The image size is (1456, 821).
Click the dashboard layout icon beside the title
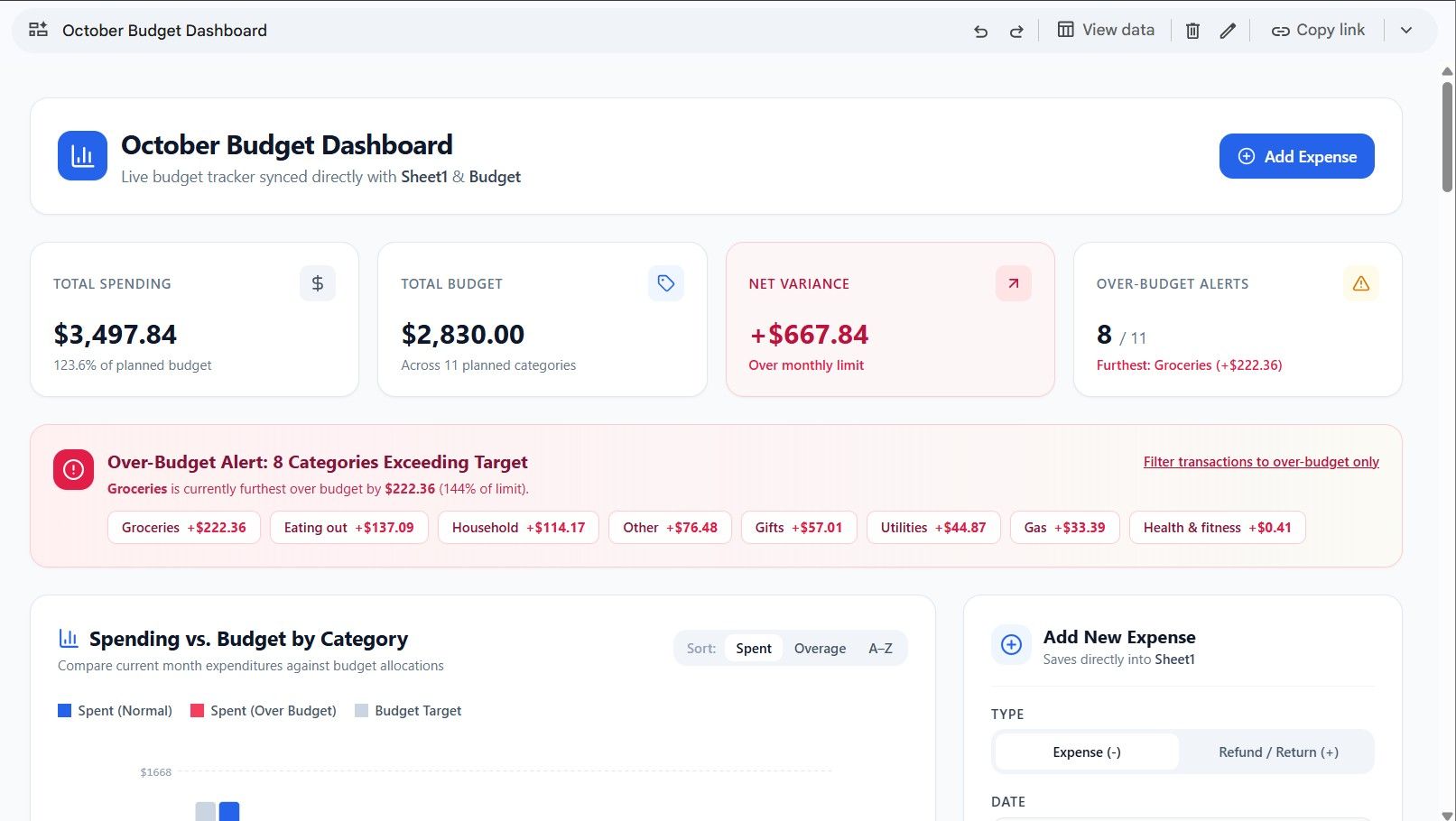[x=38, y=30]
